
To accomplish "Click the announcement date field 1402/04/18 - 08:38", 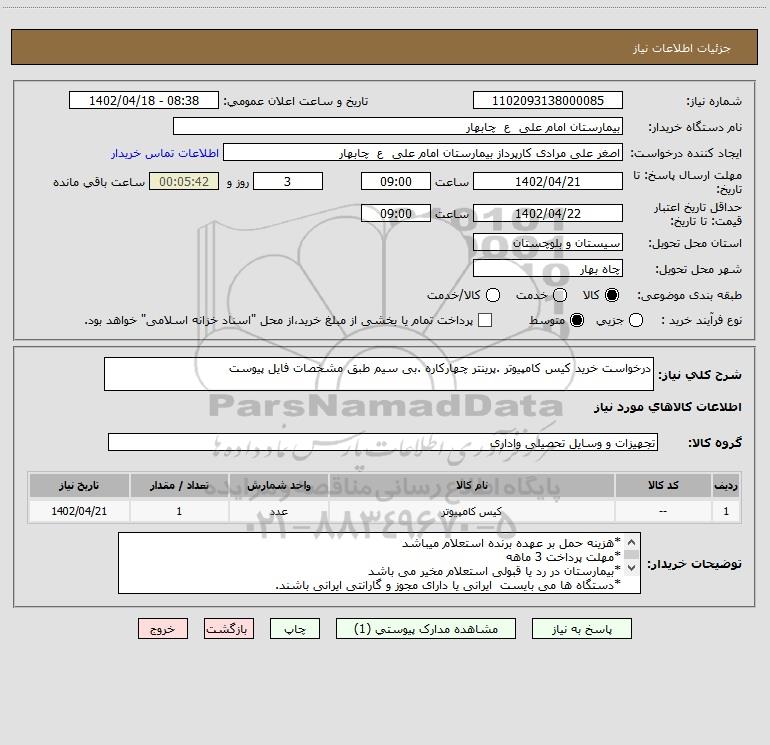I will click(144, 101).
